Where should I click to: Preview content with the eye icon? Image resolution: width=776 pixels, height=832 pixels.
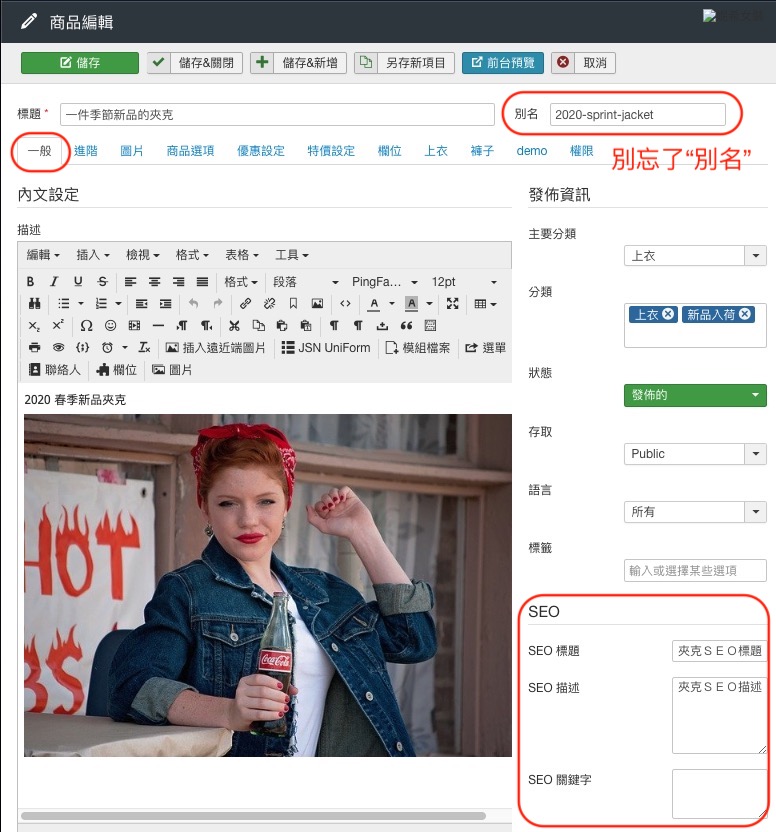[x=58, y=348]
